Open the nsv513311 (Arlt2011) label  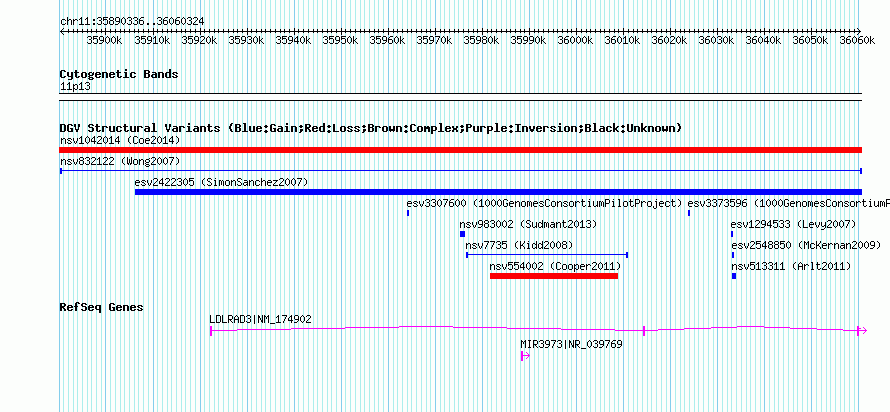pyautogui.click(x=791, y=266)
